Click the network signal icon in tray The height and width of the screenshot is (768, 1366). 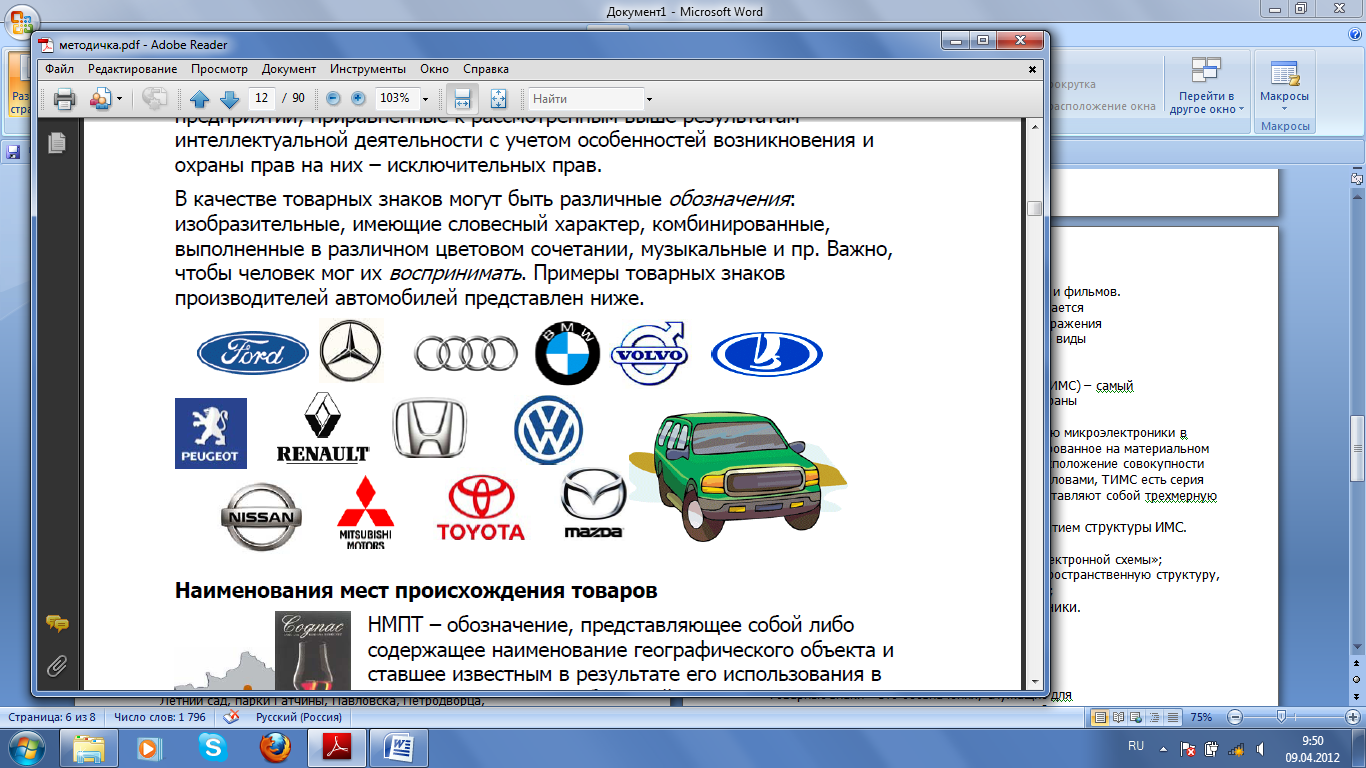pos(1236,748)
